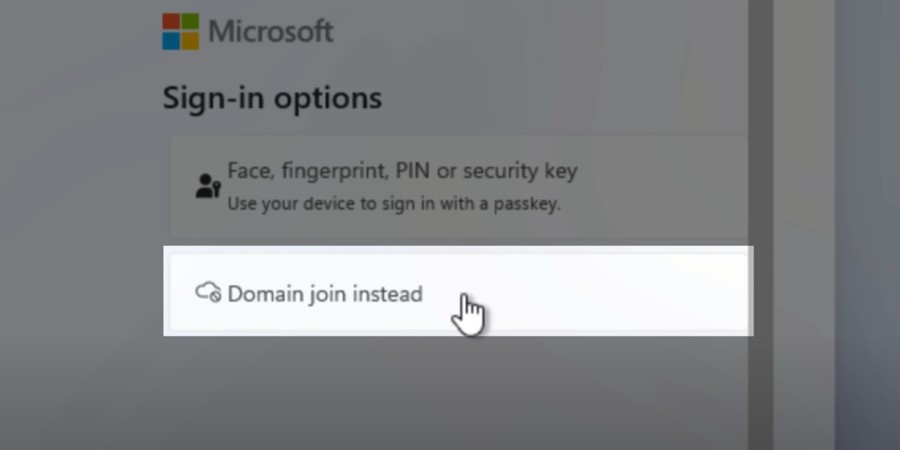
Task: Click the red square of Microsoft logo
Action: pos(172,22)
